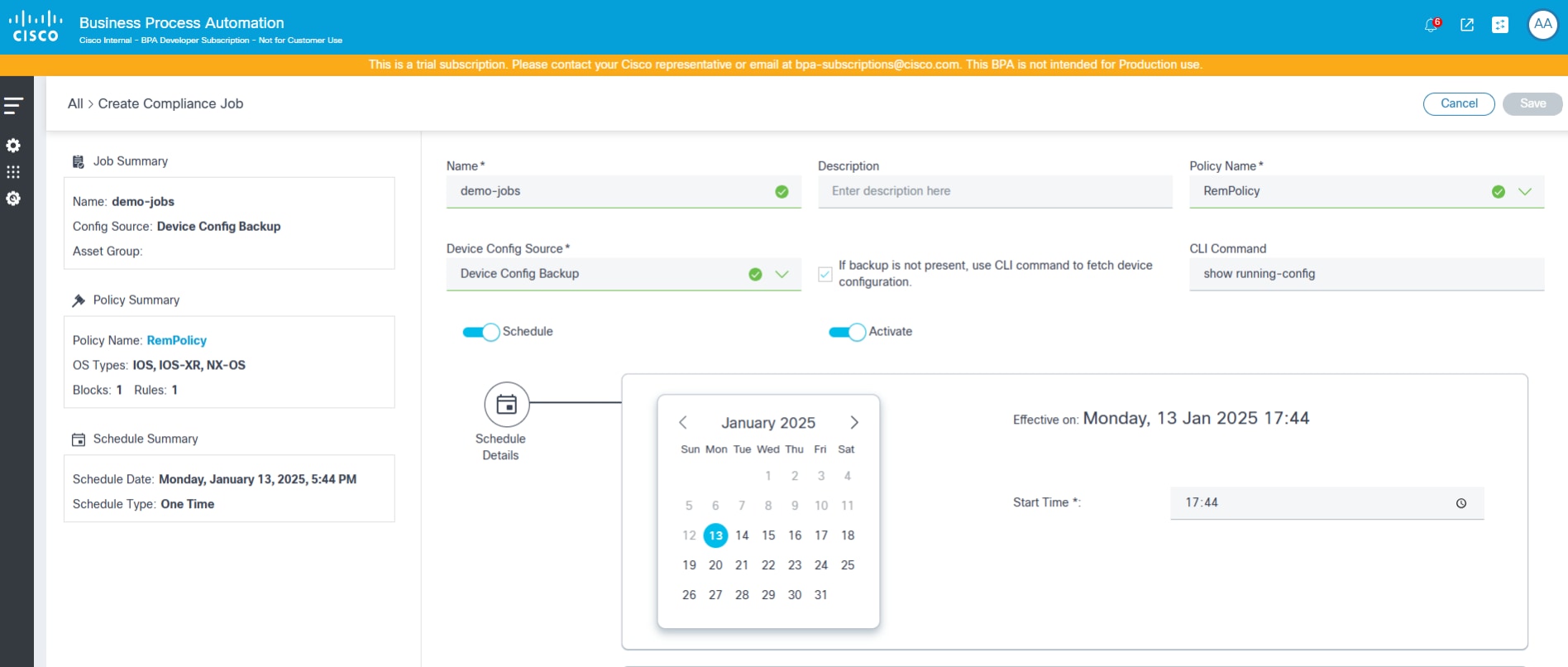Image resolution: width=1568 pixels, height=667 pixels.
Task: Select January 20 in the calendar
Action: 715,565
